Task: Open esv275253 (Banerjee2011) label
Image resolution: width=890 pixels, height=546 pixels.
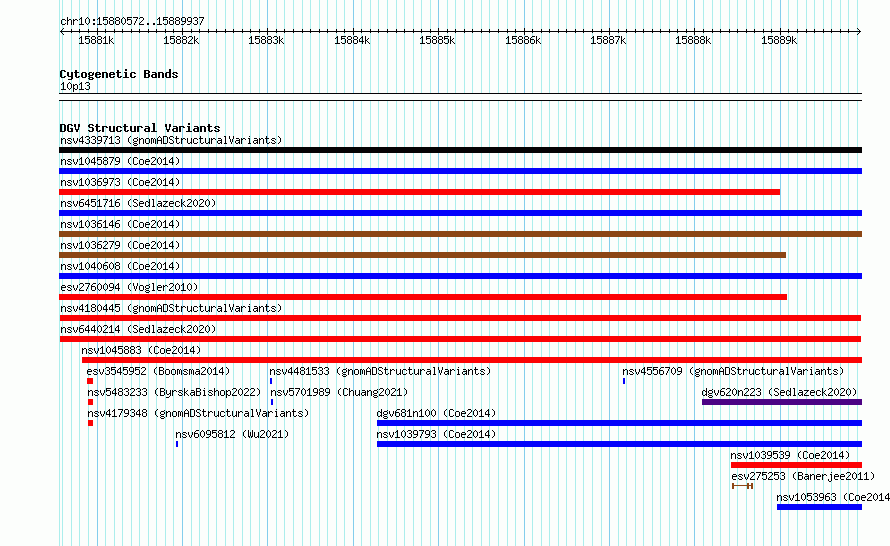Action: click(x=803, y=476)
